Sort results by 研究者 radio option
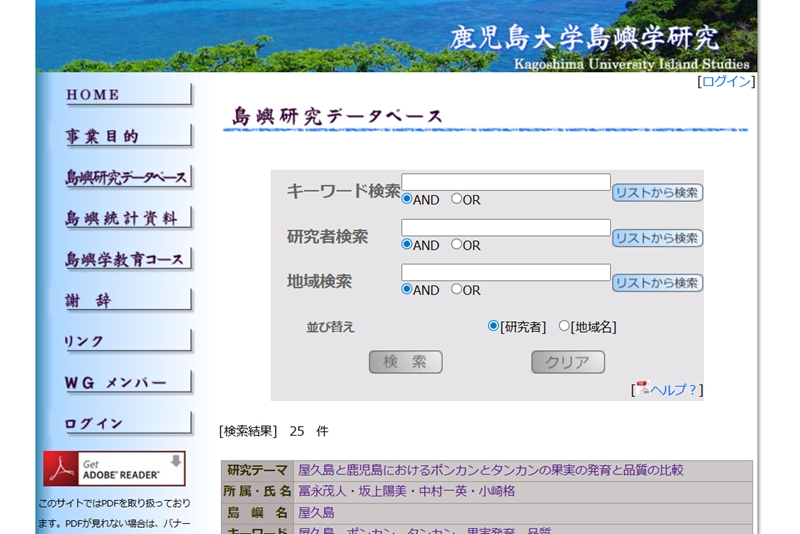This screenshot has height=534, width=800. point(493,326)
